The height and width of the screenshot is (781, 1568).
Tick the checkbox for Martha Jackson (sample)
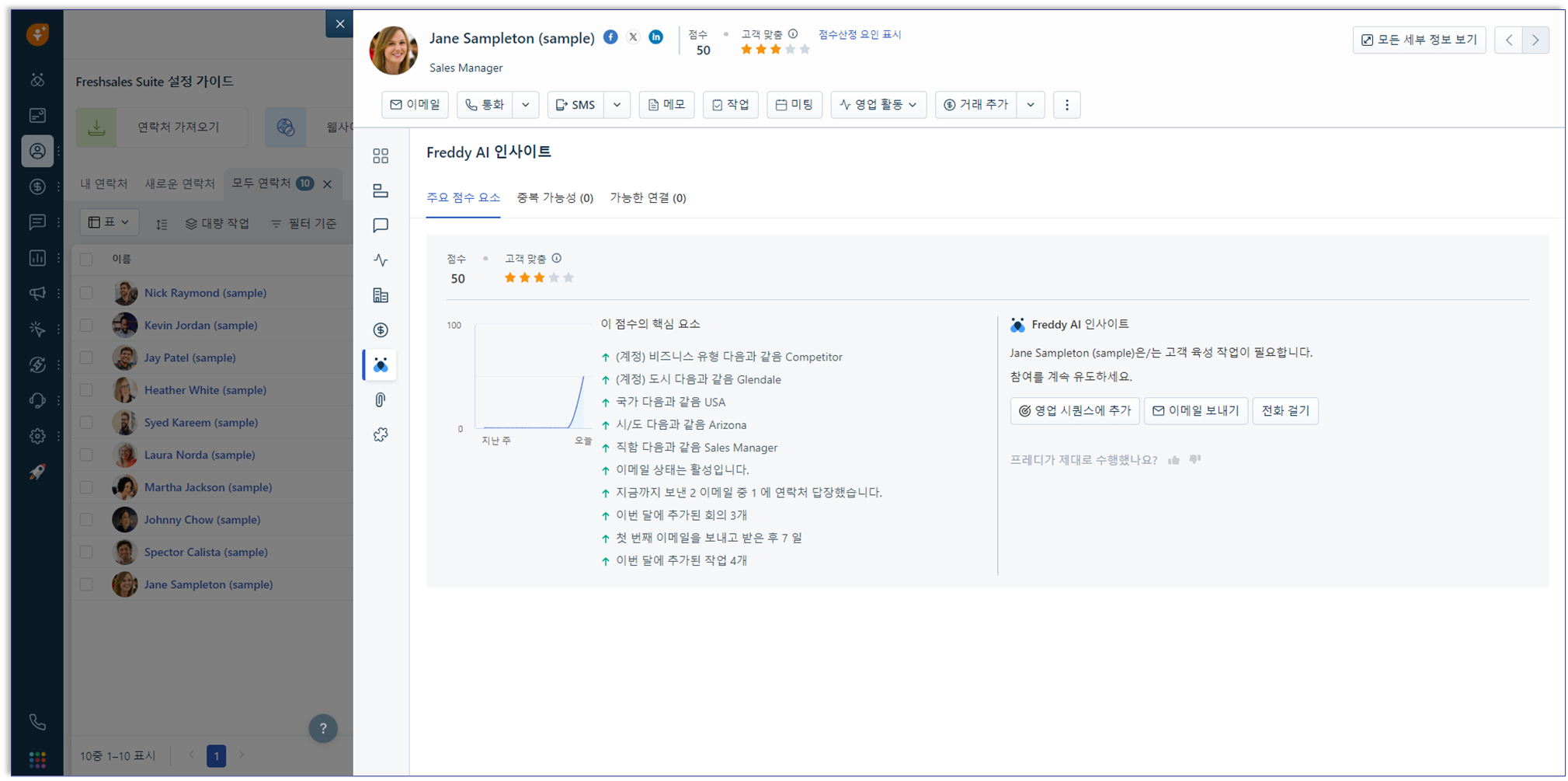86,487
